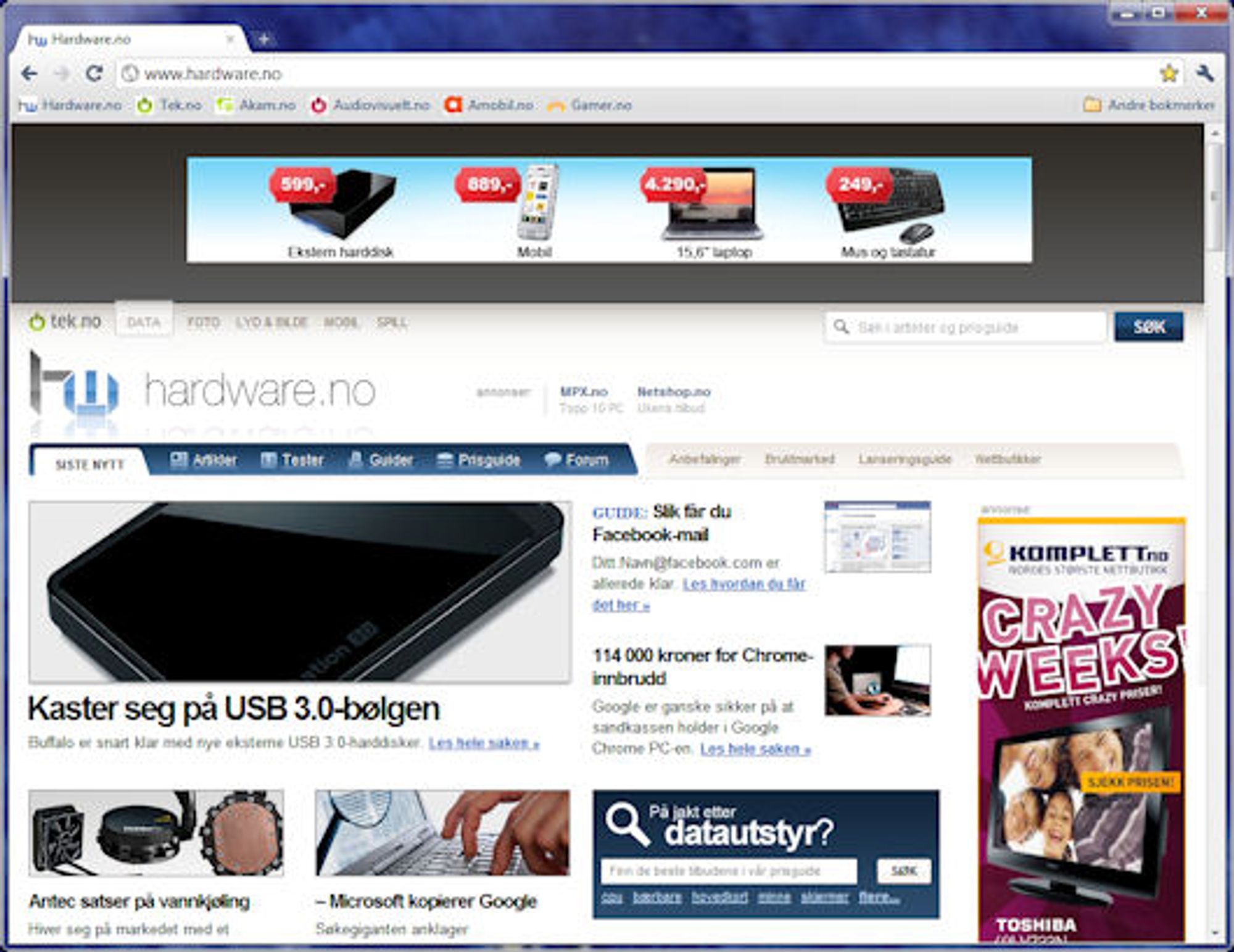Click Les hvordan du får det her link

tap(698, 594)
